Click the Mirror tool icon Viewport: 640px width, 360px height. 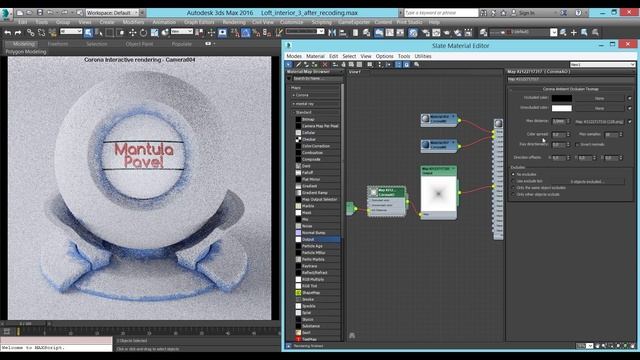point(332,32)
